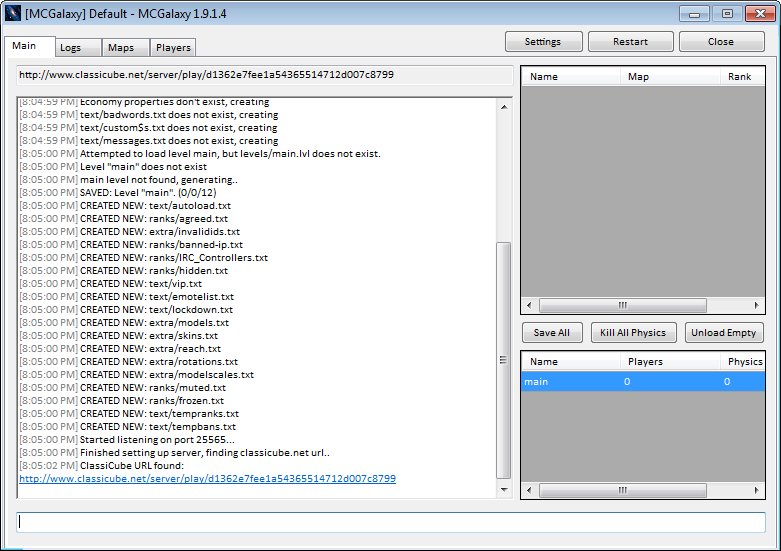This screenshot has height=551, width=781.
Task: Click the server URL text field at top
Action: (264, 75)
